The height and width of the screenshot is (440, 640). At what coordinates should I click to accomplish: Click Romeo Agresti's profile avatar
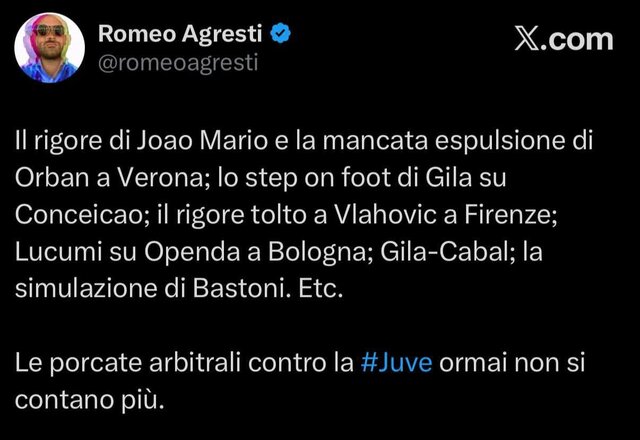click(50, 48)
